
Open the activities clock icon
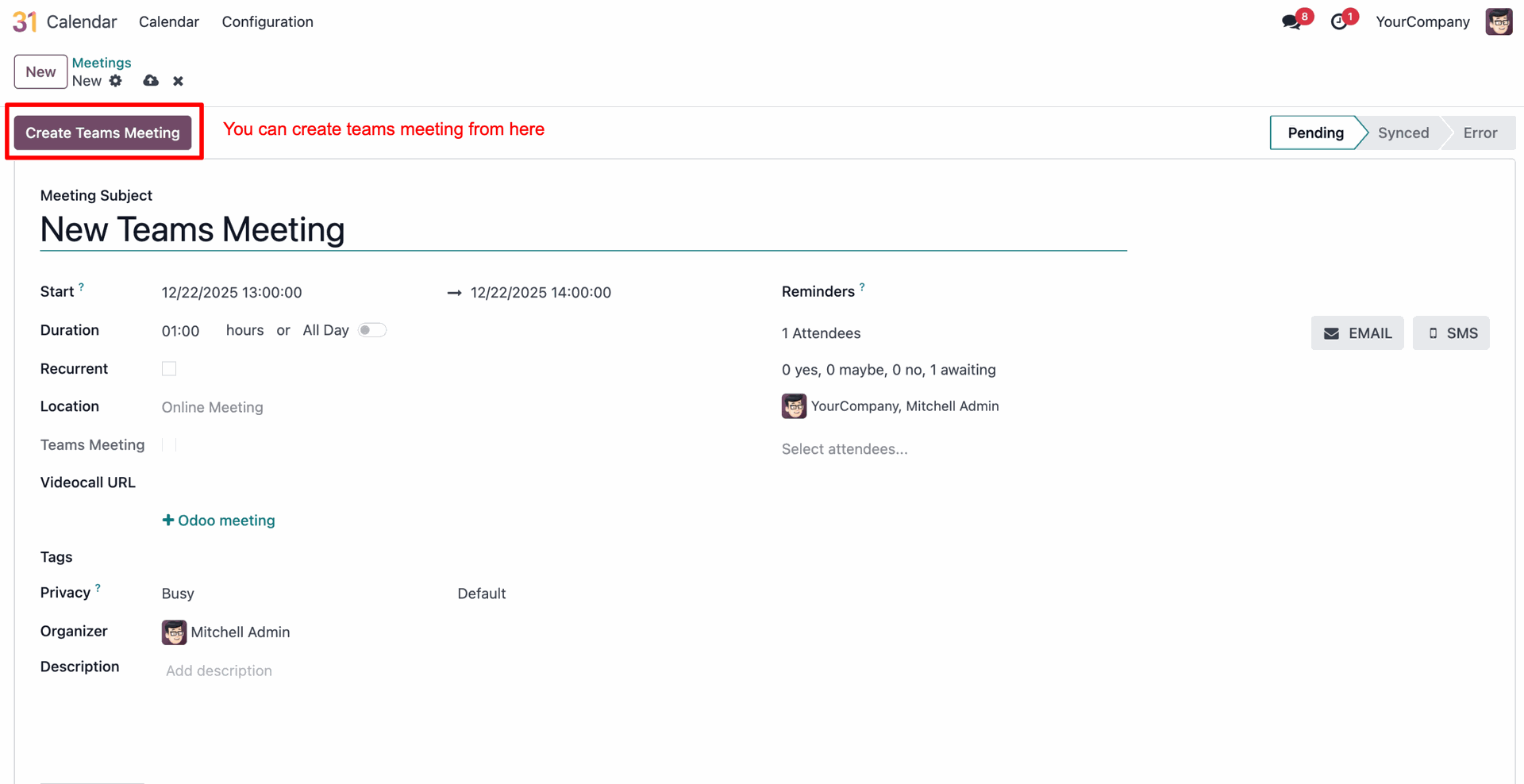point(1339,21)
